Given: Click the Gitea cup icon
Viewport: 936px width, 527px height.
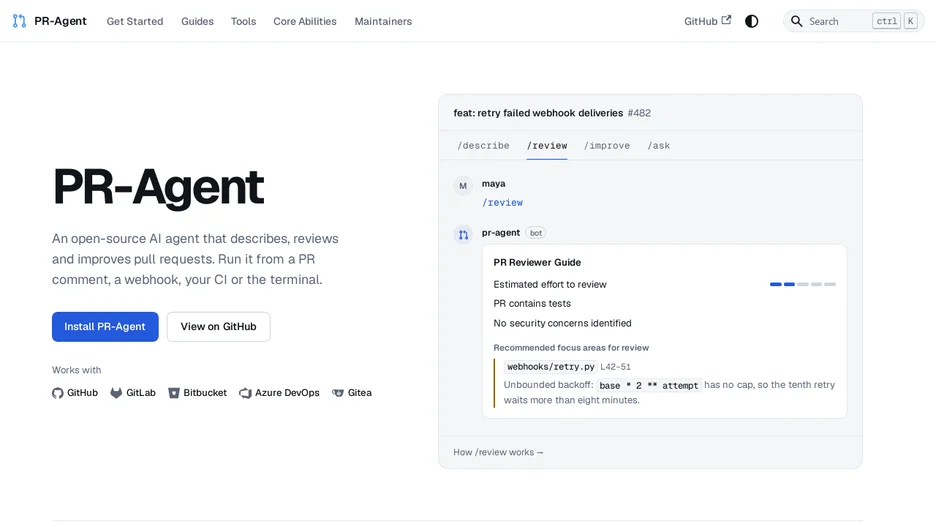Looking at the screenshot, I should [338, 393].
